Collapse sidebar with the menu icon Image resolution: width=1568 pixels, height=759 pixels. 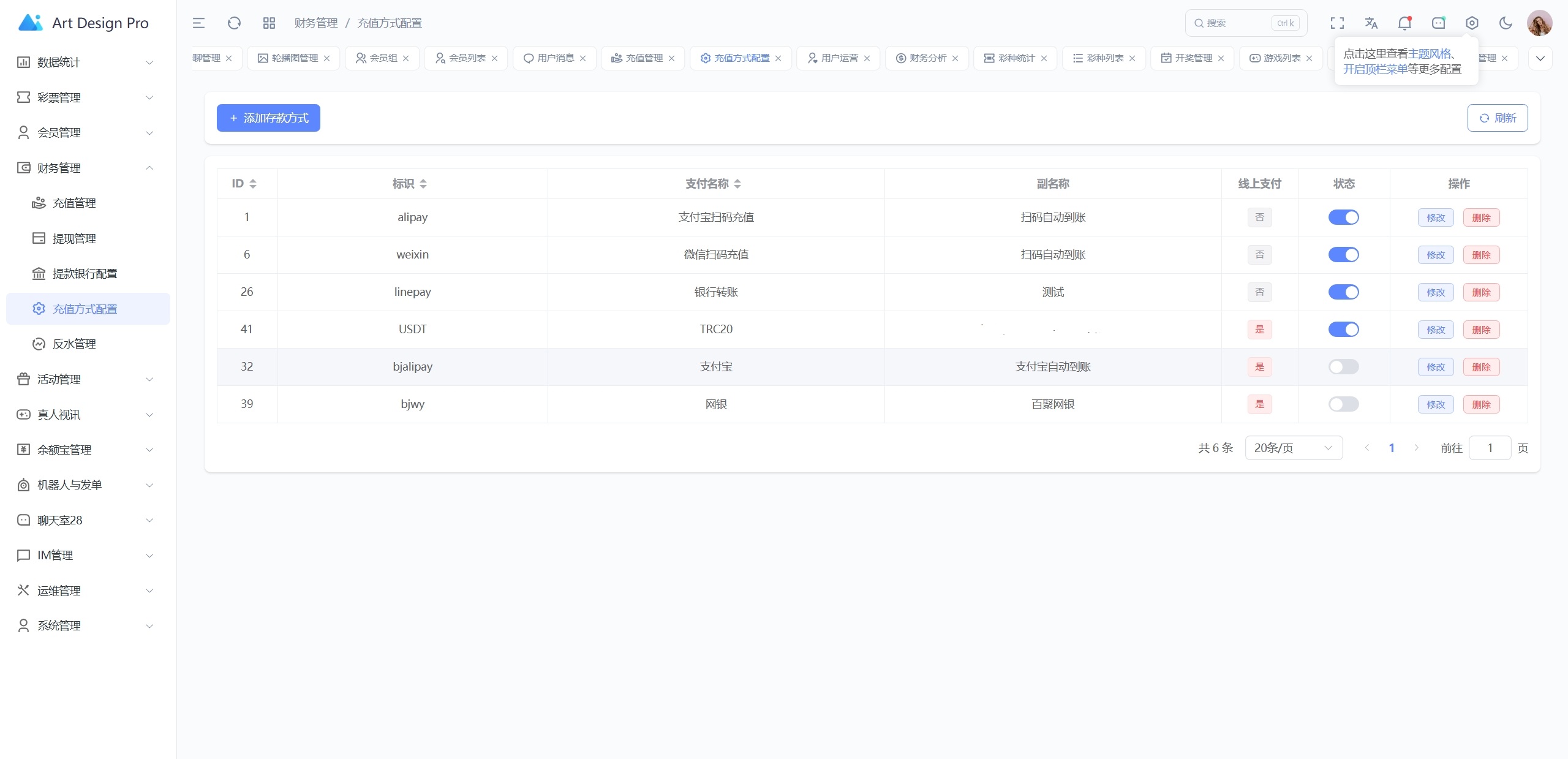[x=198, y=23]
